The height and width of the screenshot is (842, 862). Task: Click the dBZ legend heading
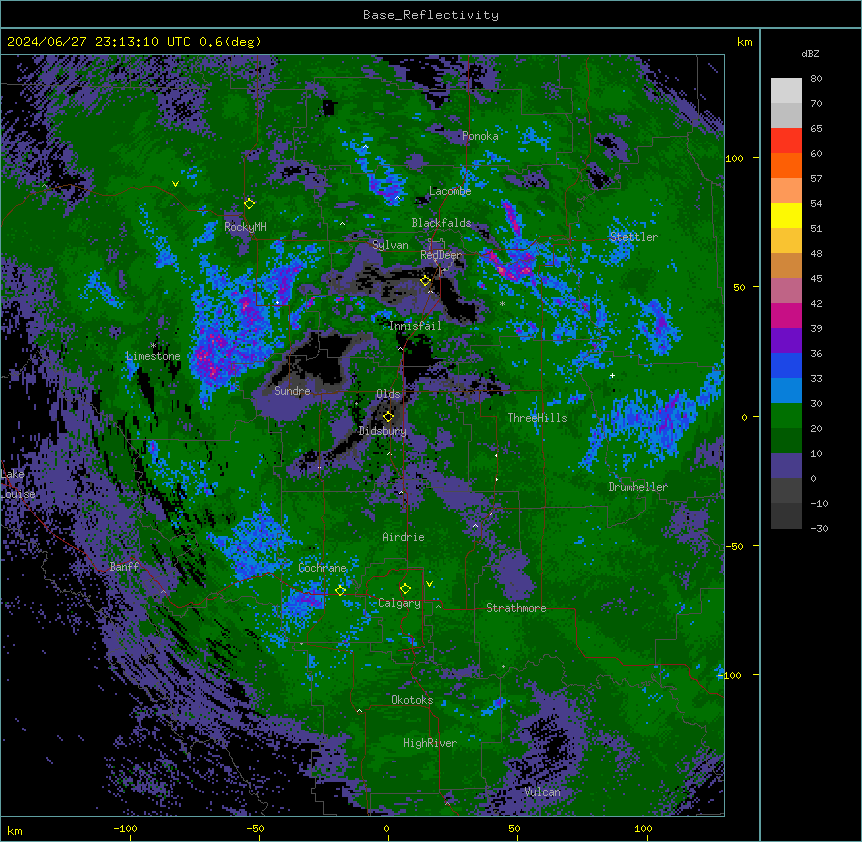point(810,53)
